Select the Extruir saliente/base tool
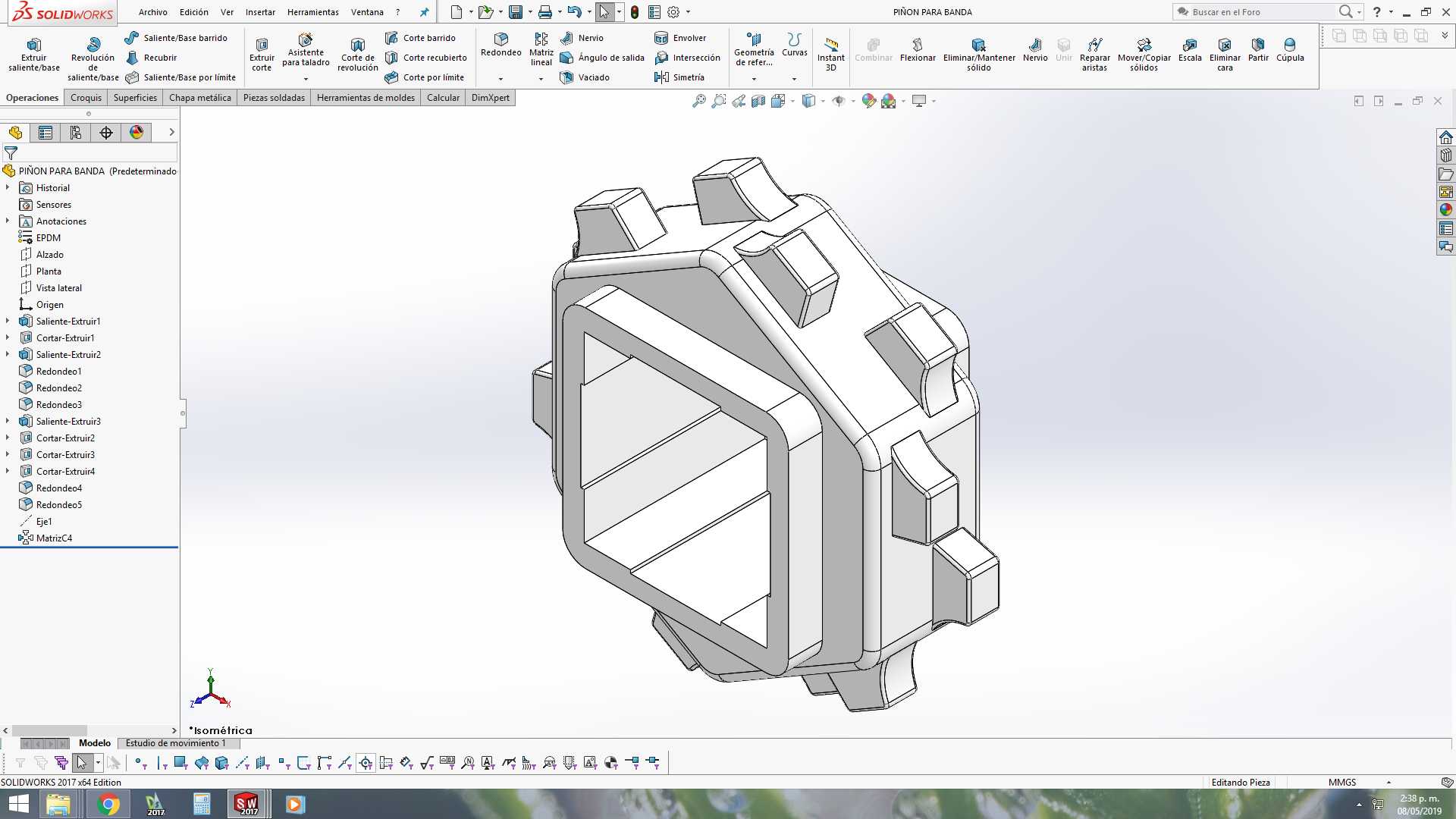This screenshot has width=1456, height=819. [33, 55]
